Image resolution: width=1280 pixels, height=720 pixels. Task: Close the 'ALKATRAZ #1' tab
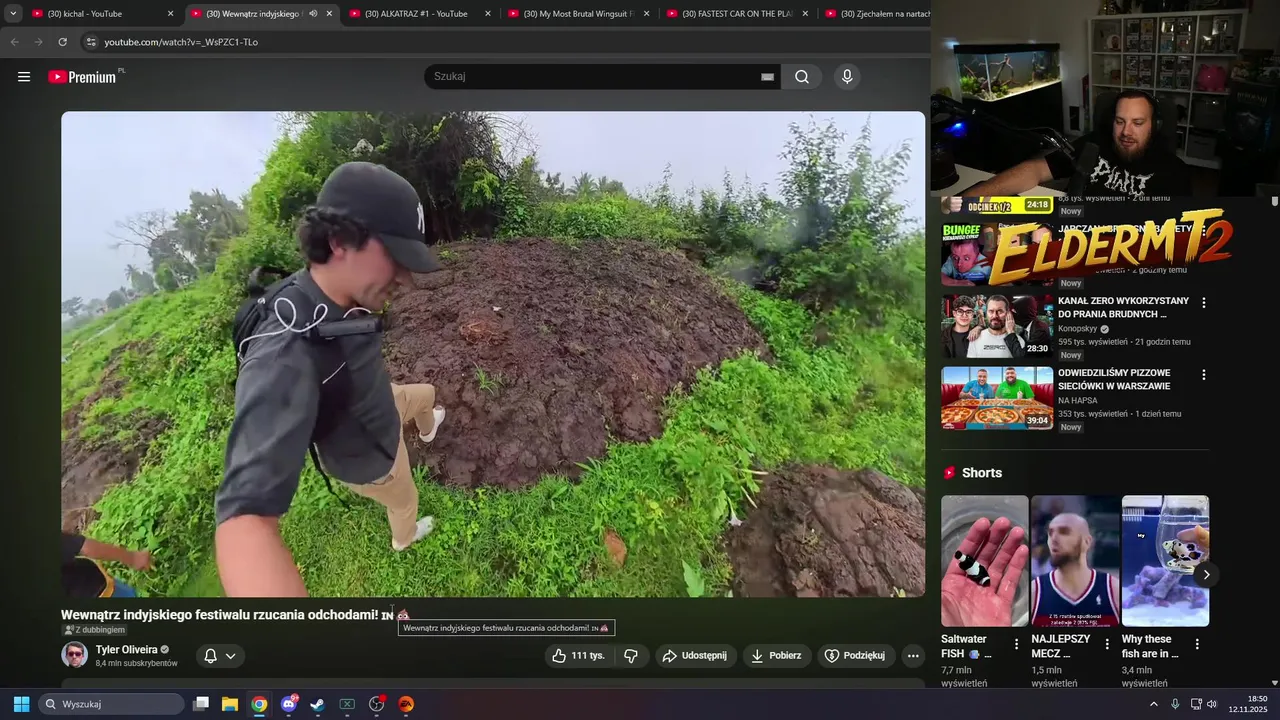(x=487, y=14)
